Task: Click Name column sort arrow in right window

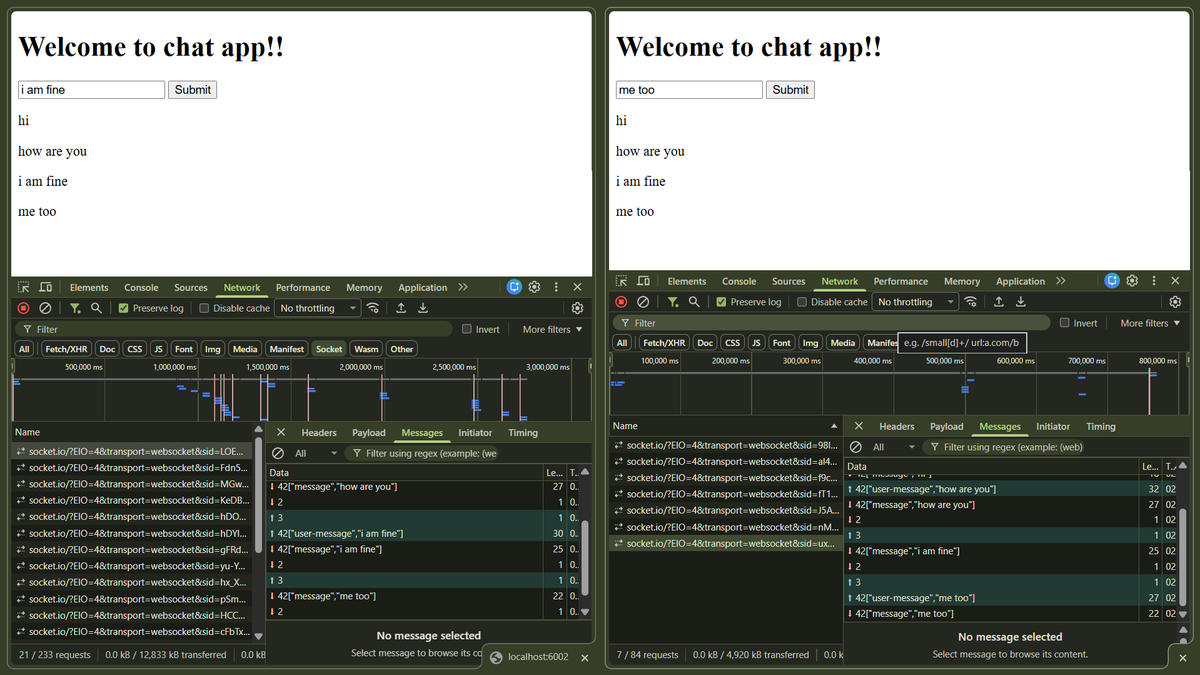Action: tap(834, 426)
